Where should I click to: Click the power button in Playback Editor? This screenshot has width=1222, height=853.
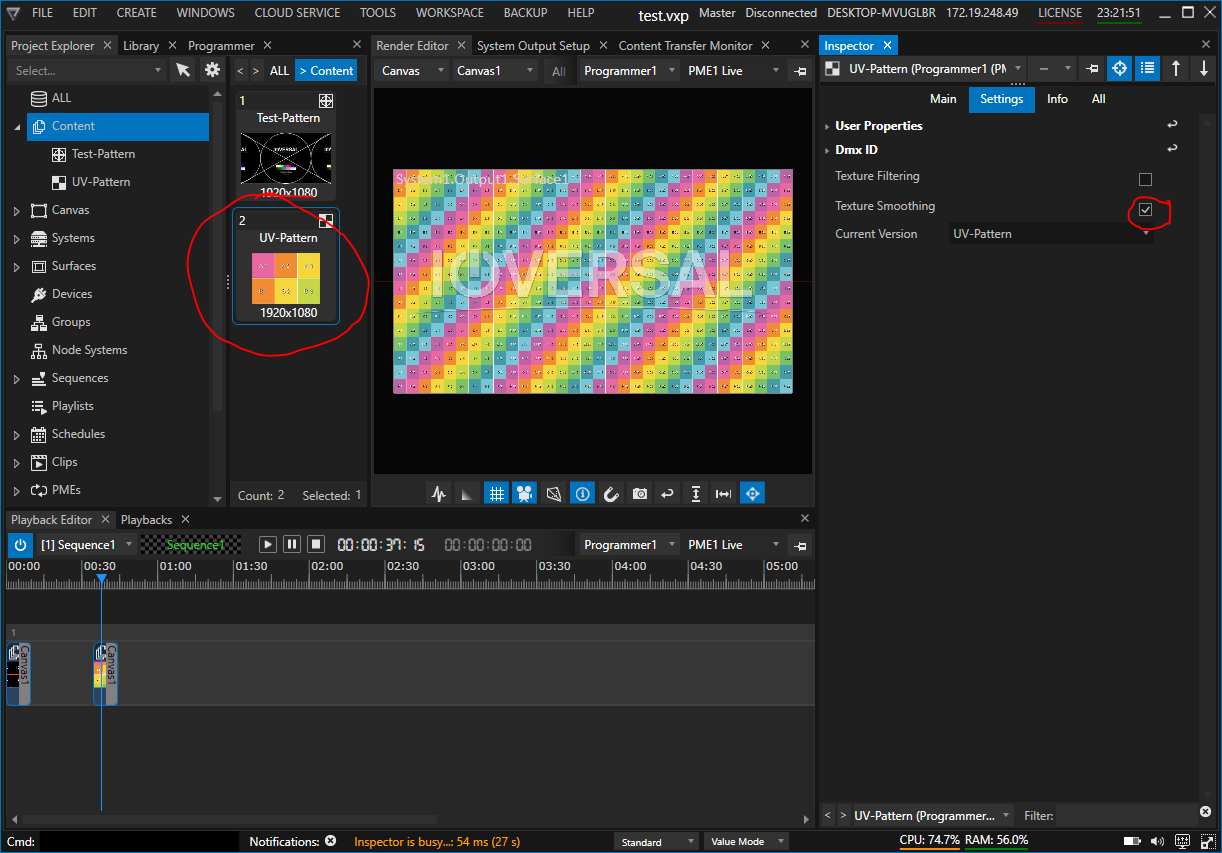point(20,545)
